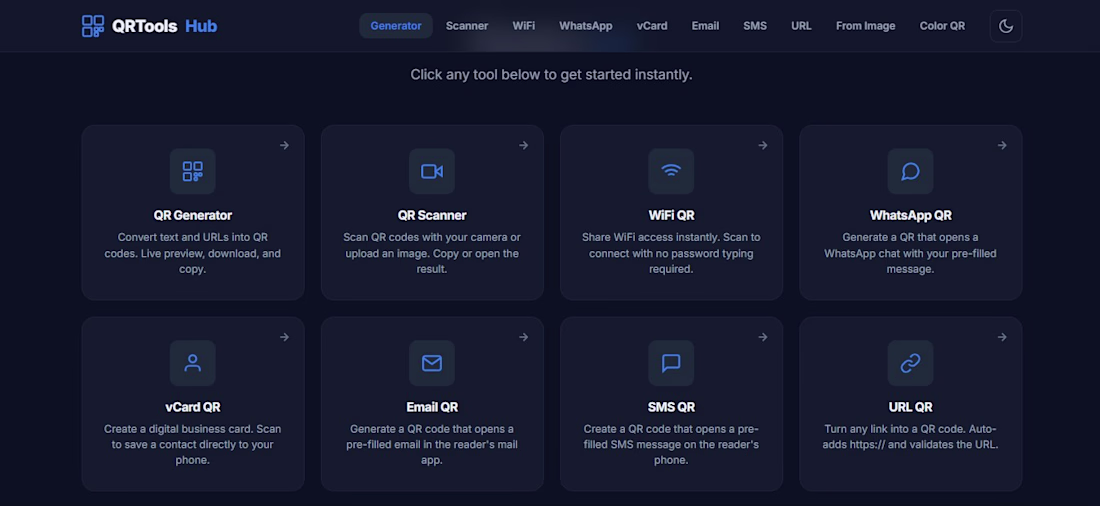
Task: Click 'Convert text and URLs into QR' description
Action: pyautogui.click(x=192, y=237)
